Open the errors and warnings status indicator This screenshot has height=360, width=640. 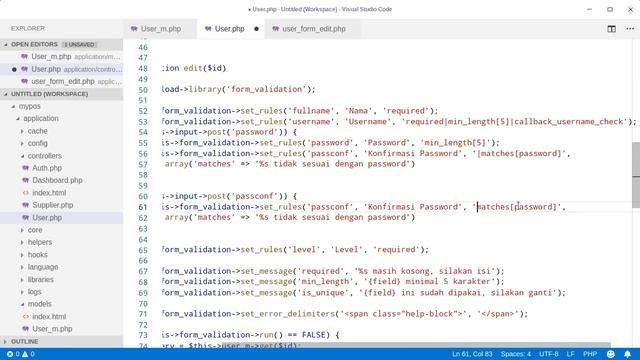[x=20, y=354]
